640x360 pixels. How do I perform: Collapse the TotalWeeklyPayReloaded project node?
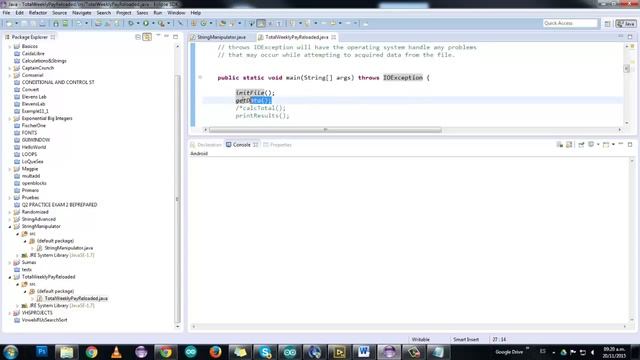tap(10, 277)
